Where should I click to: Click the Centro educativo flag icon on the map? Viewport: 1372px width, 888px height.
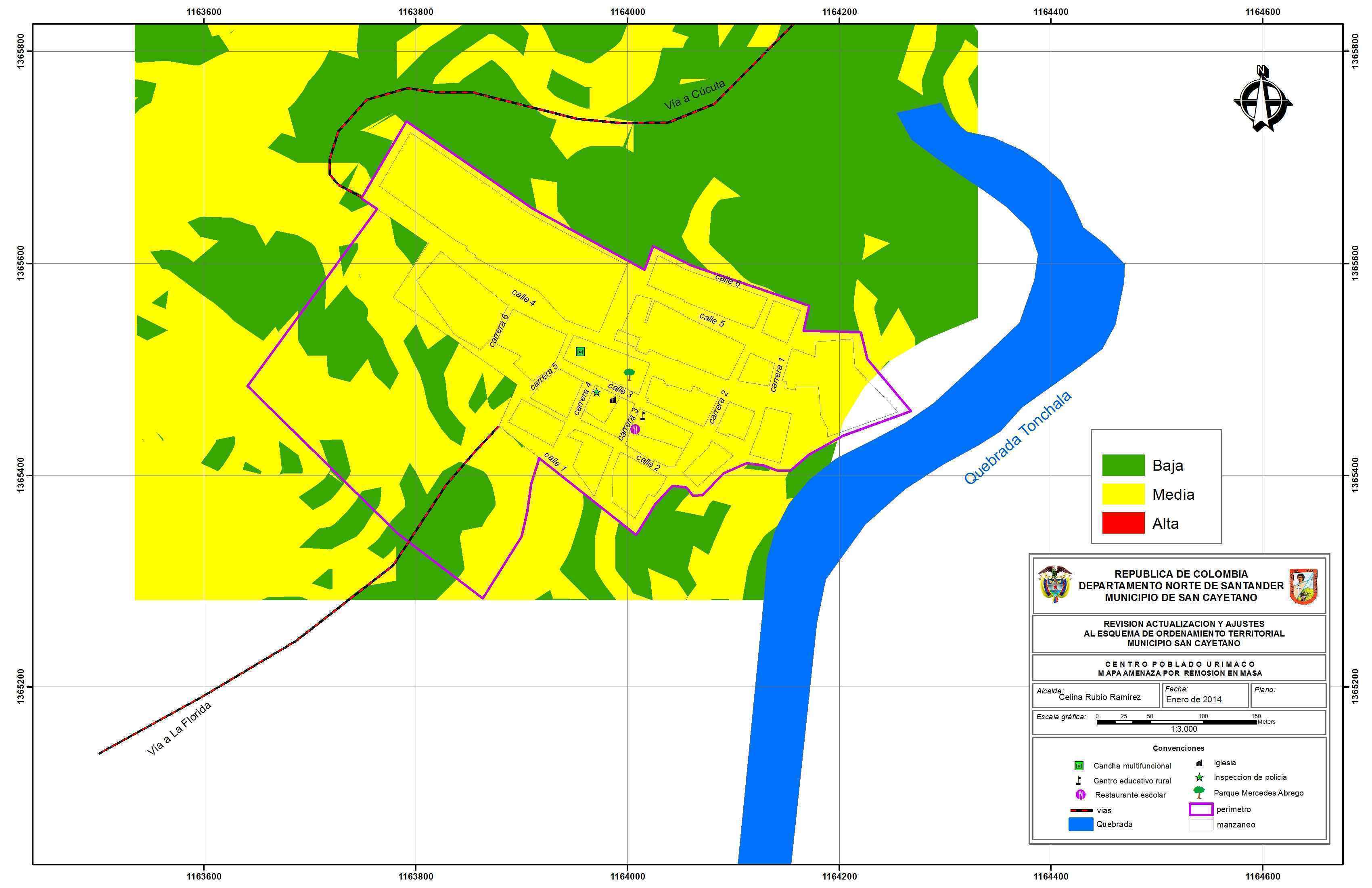pos(643,415)
